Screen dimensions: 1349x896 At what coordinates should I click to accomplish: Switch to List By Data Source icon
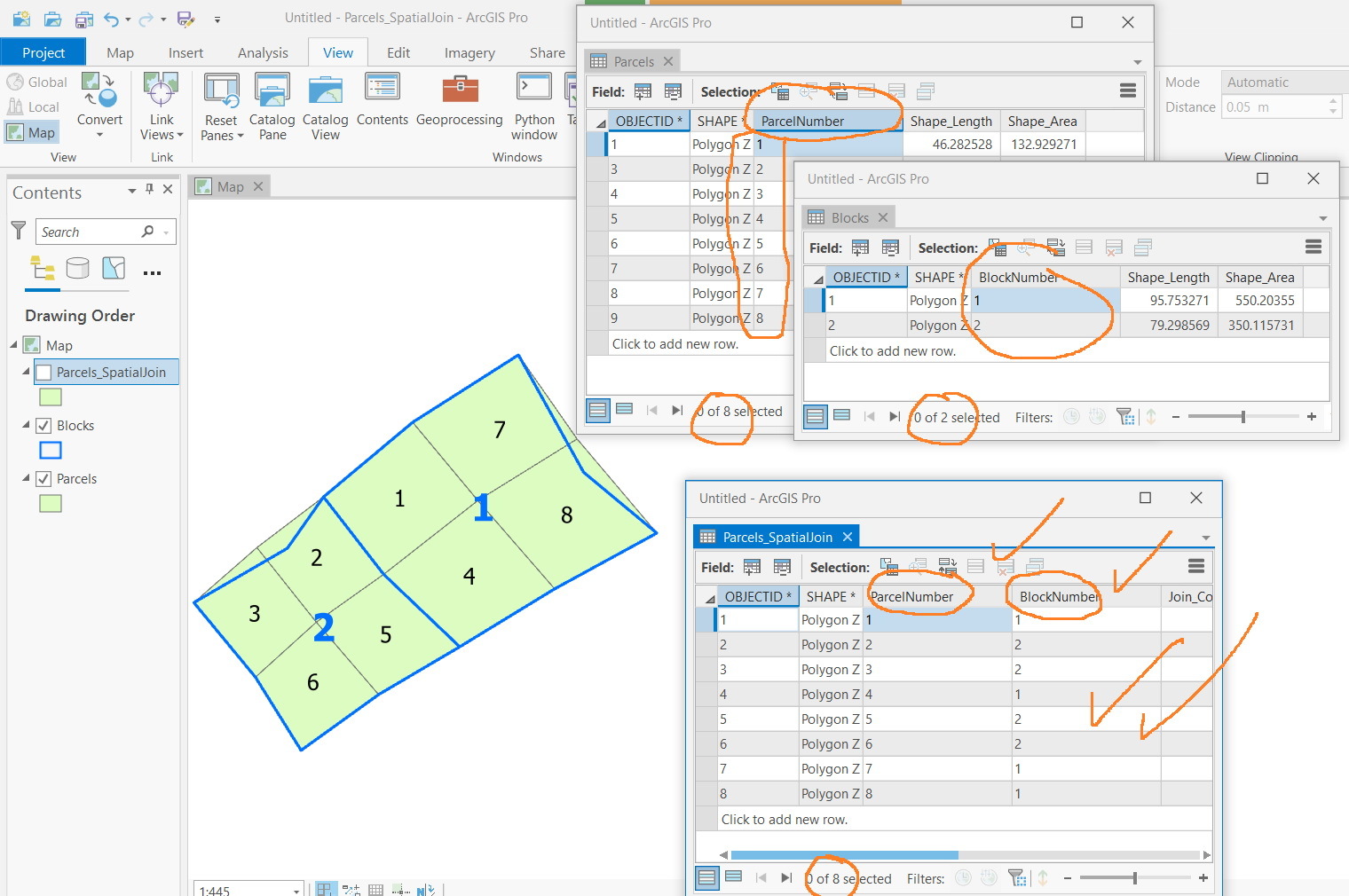78,268
